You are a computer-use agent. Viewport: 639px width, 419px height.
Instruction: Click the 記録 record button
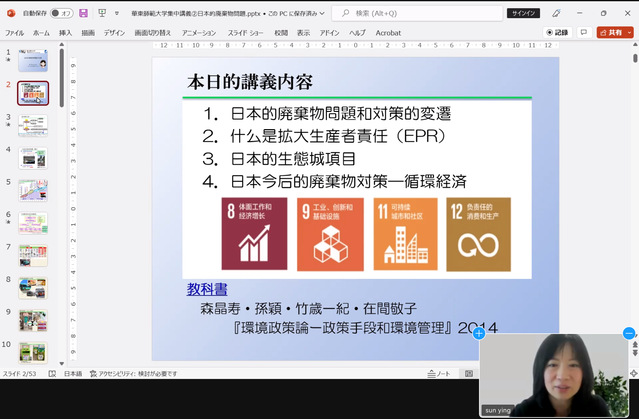tap(557, 33)
